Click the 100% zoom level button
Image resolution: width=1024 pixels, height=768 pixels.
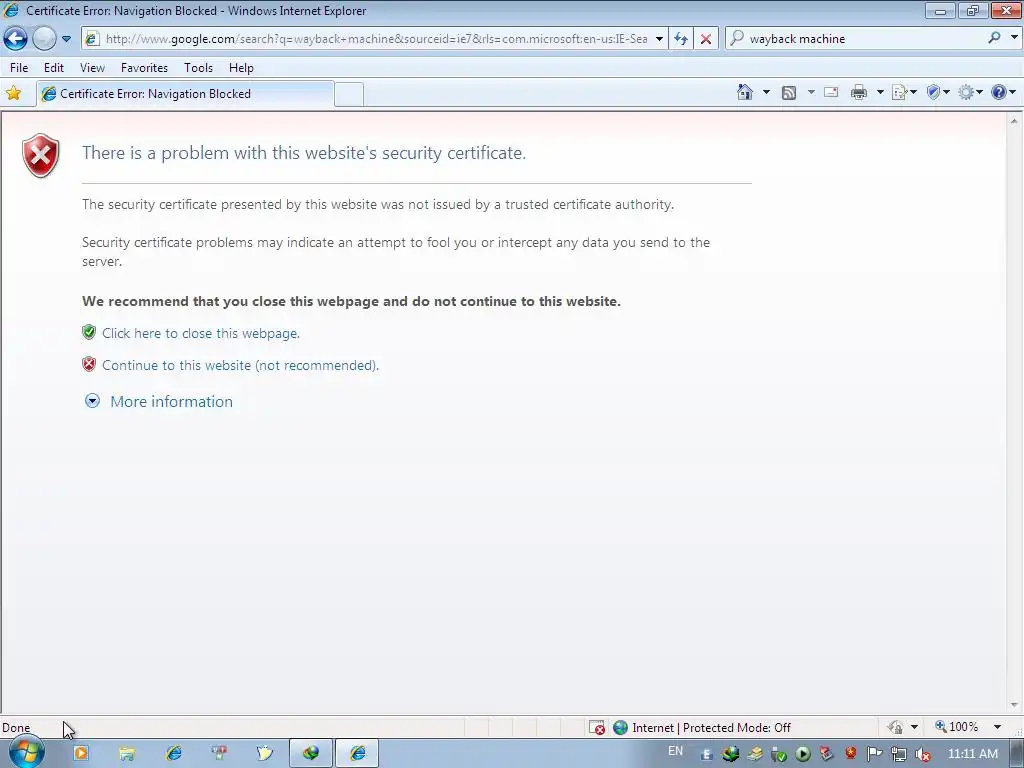click(x=957, y=727)
